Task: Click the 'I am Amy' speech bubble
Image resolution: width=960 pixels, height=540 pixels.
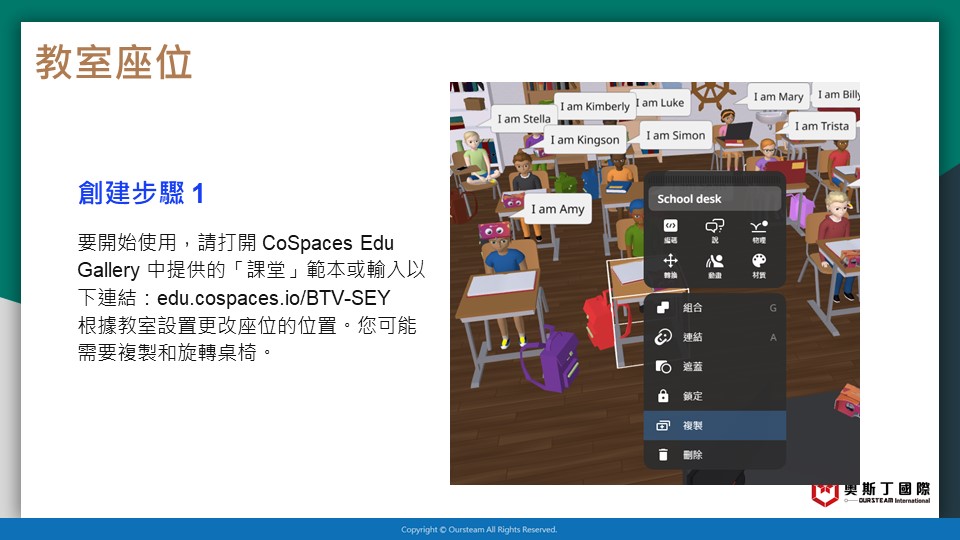Action: point(557,209)
